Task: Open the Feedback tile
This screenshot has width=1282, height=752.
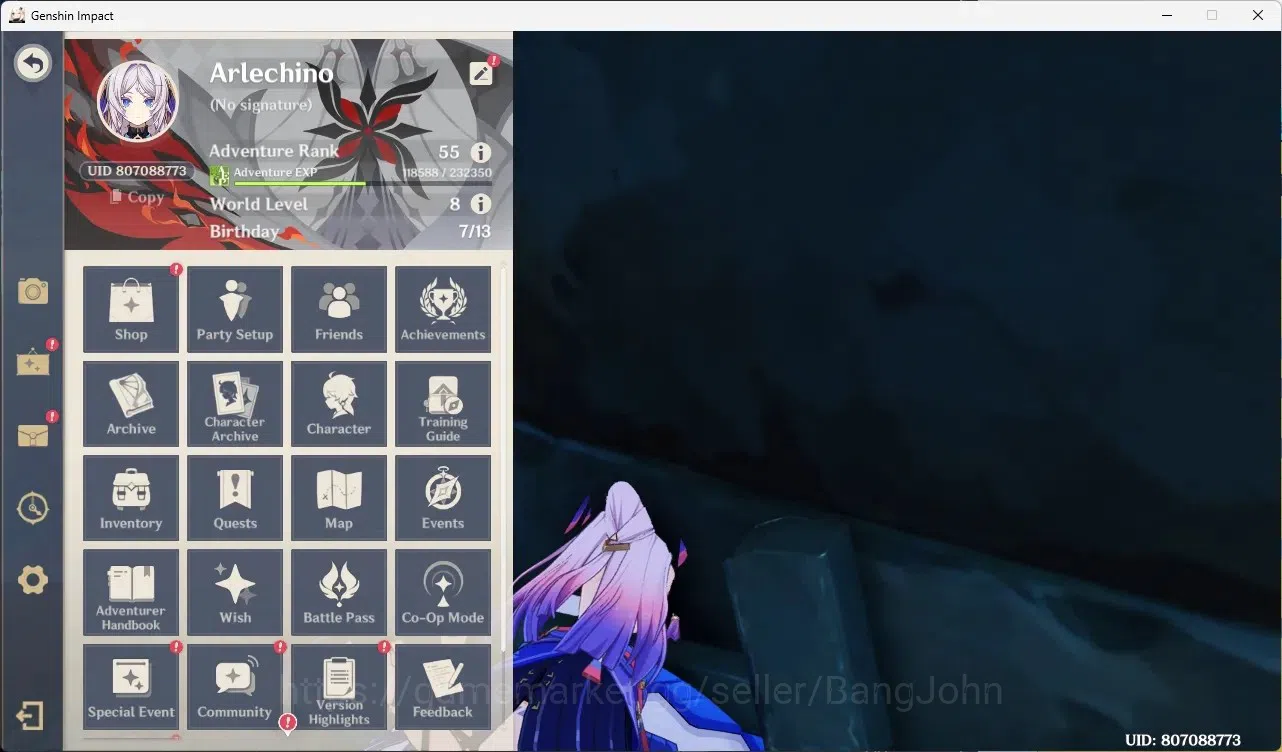Action: click(443, 686)
